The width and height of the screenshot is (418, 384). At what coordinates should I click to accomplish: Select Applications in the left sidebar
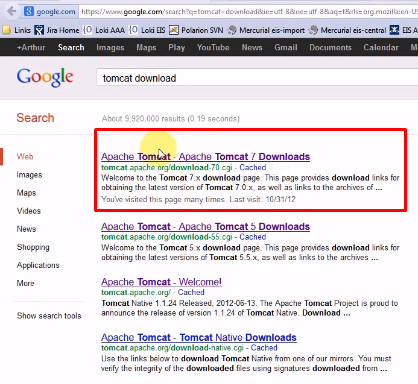tap(38, 265)
